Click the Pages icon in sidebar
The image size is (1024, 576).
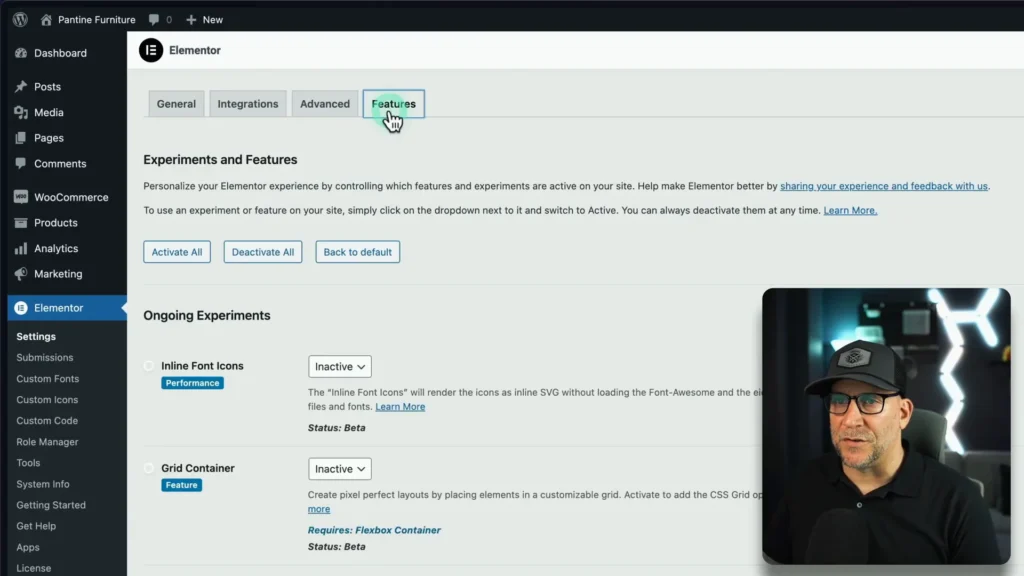point(21,138)
